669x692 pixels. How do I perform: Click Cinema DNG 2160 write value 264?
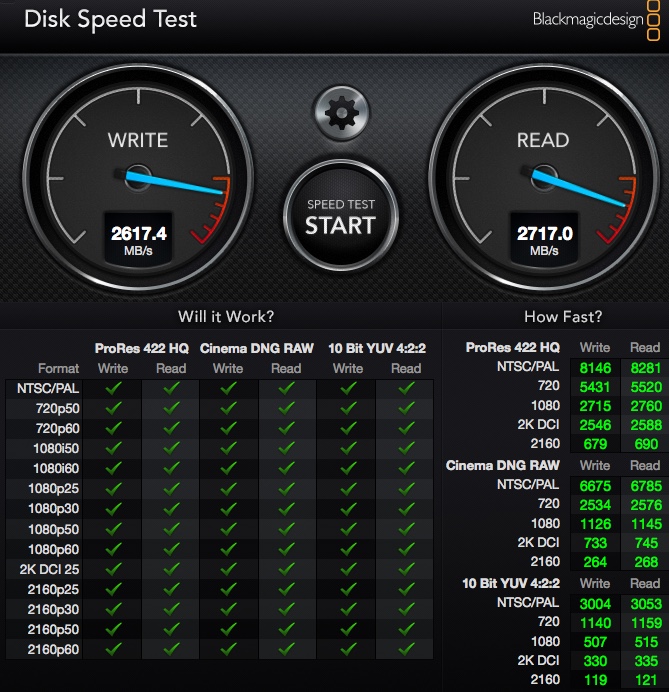coord(595,562)
